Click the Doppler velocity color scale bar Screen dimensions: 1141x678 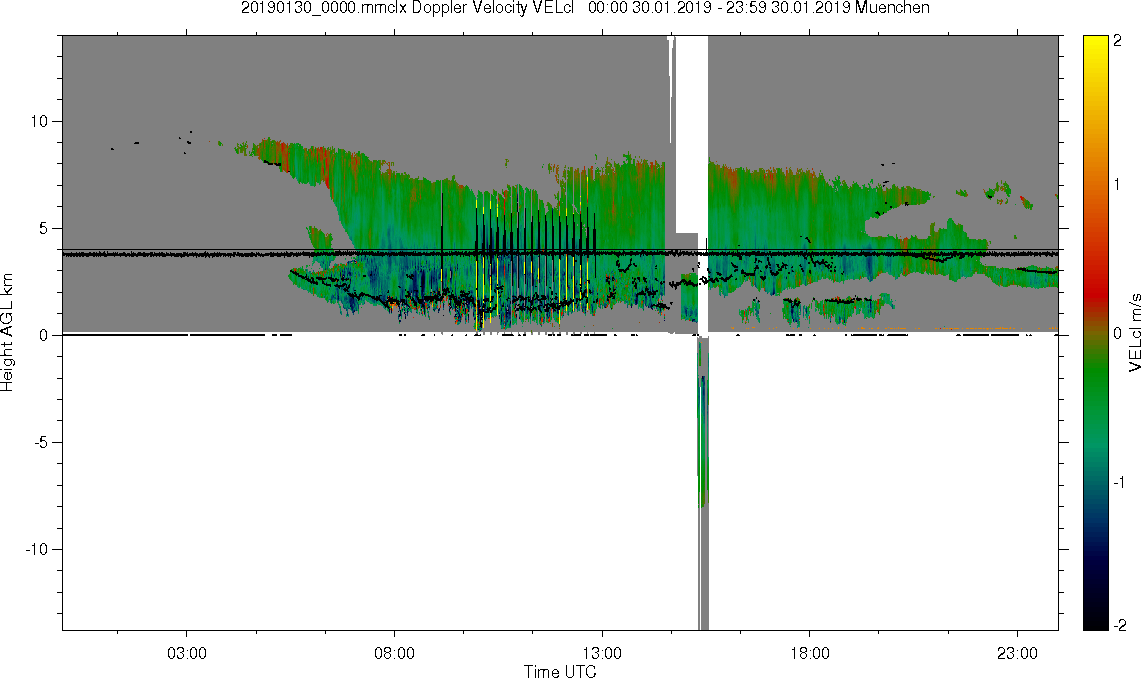(1095, 332)
